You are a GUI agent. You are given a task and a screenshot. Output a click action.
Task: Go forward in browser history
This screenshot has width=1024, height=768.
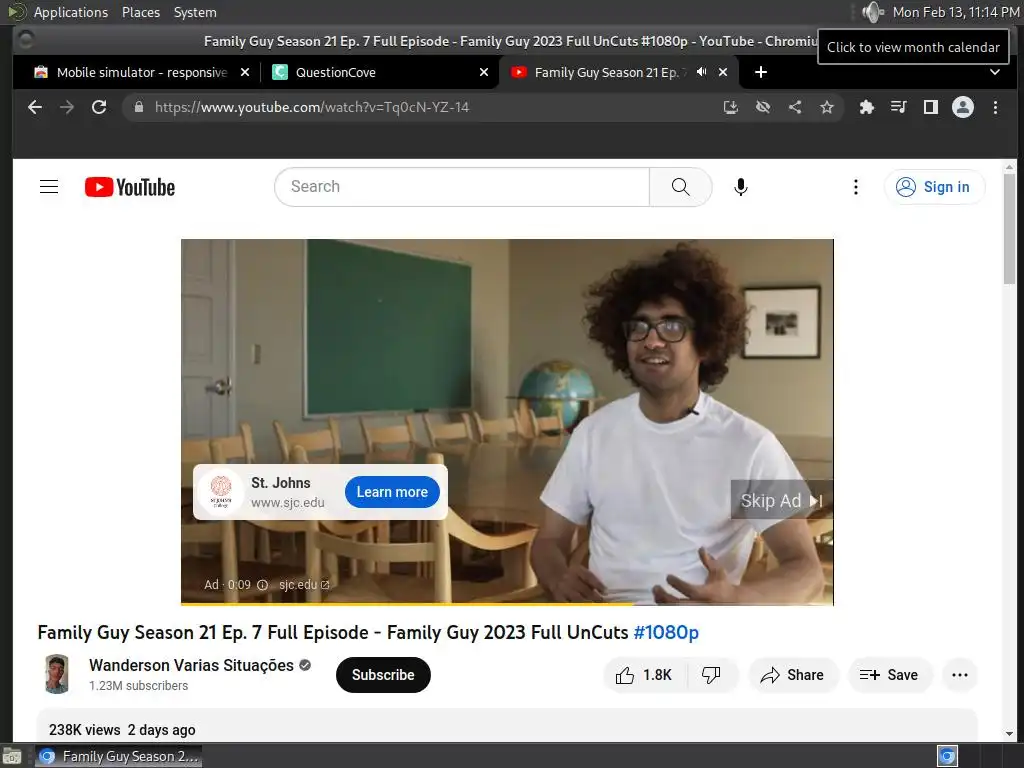pyautogui.click(x=67, y=107)
